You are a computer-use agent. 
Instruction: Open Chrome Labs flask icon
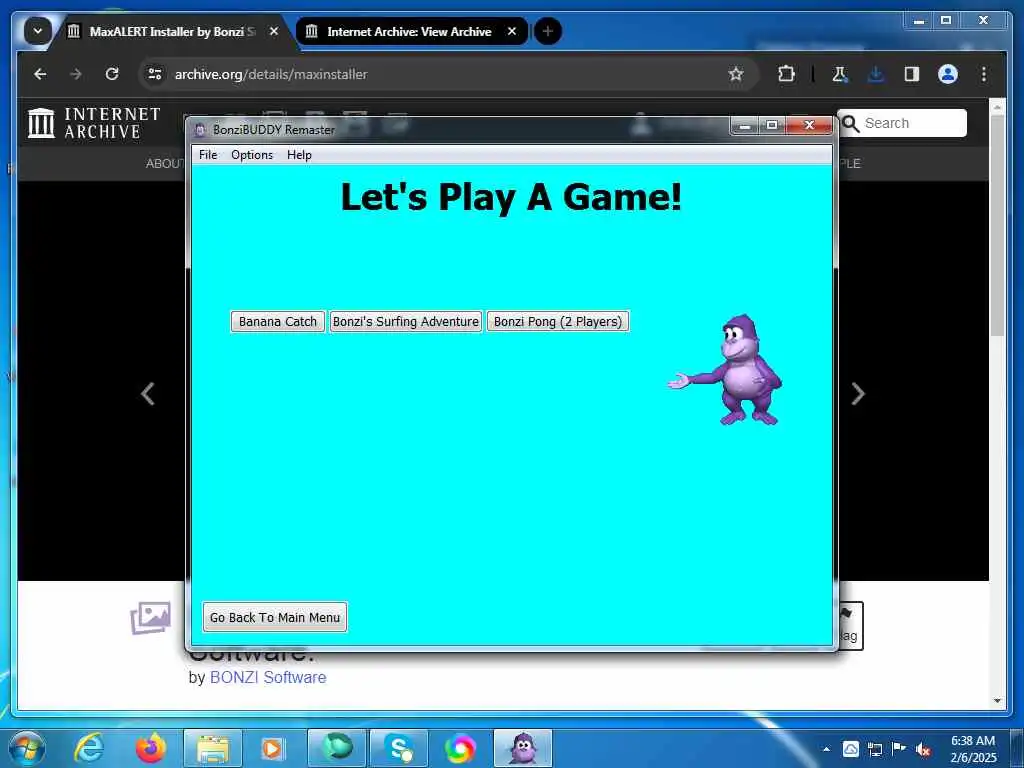pos(840,74)
